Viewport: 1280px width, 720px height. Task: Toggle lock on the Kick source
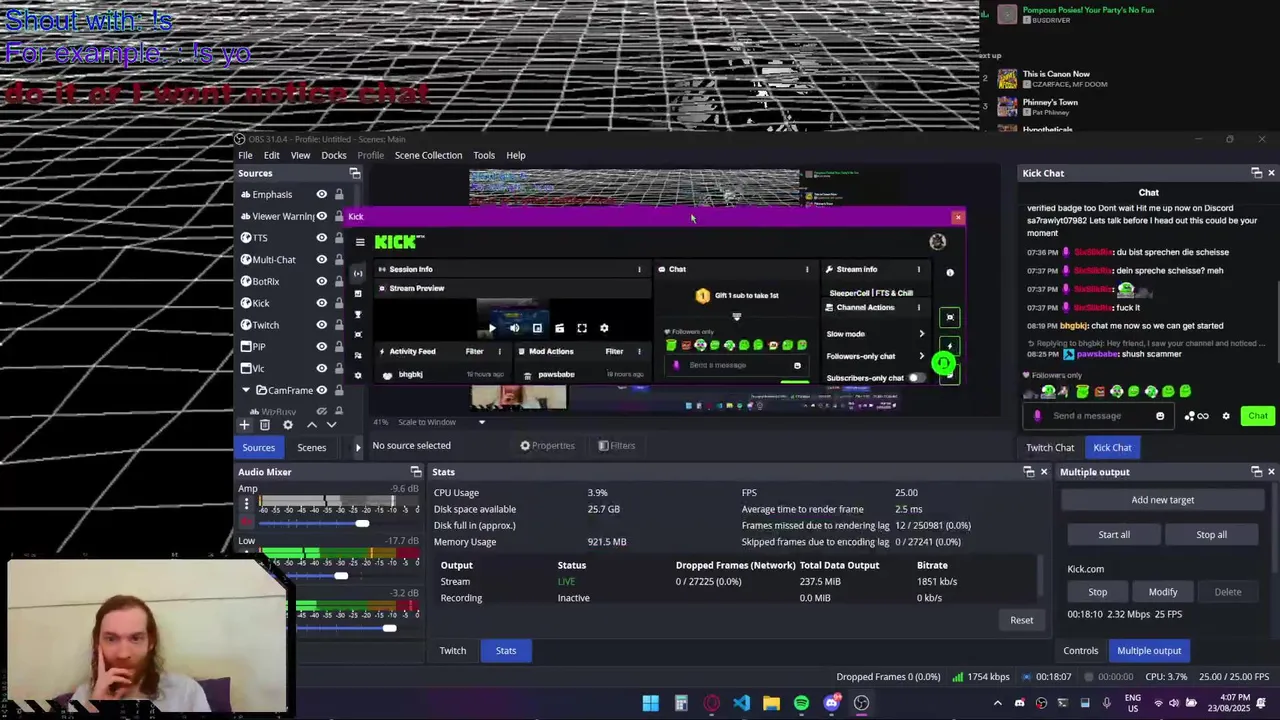(339, 303)
